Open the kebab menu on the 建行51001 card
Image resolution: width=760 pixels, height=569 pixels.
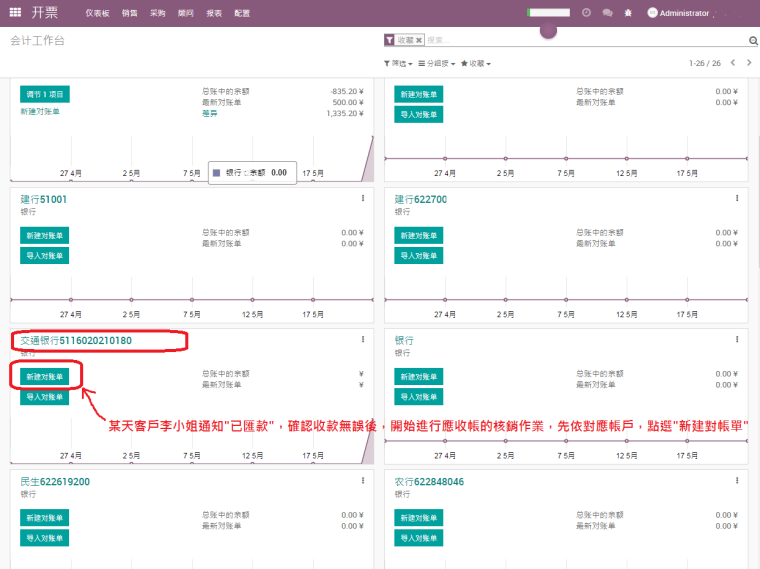(363, 198)
